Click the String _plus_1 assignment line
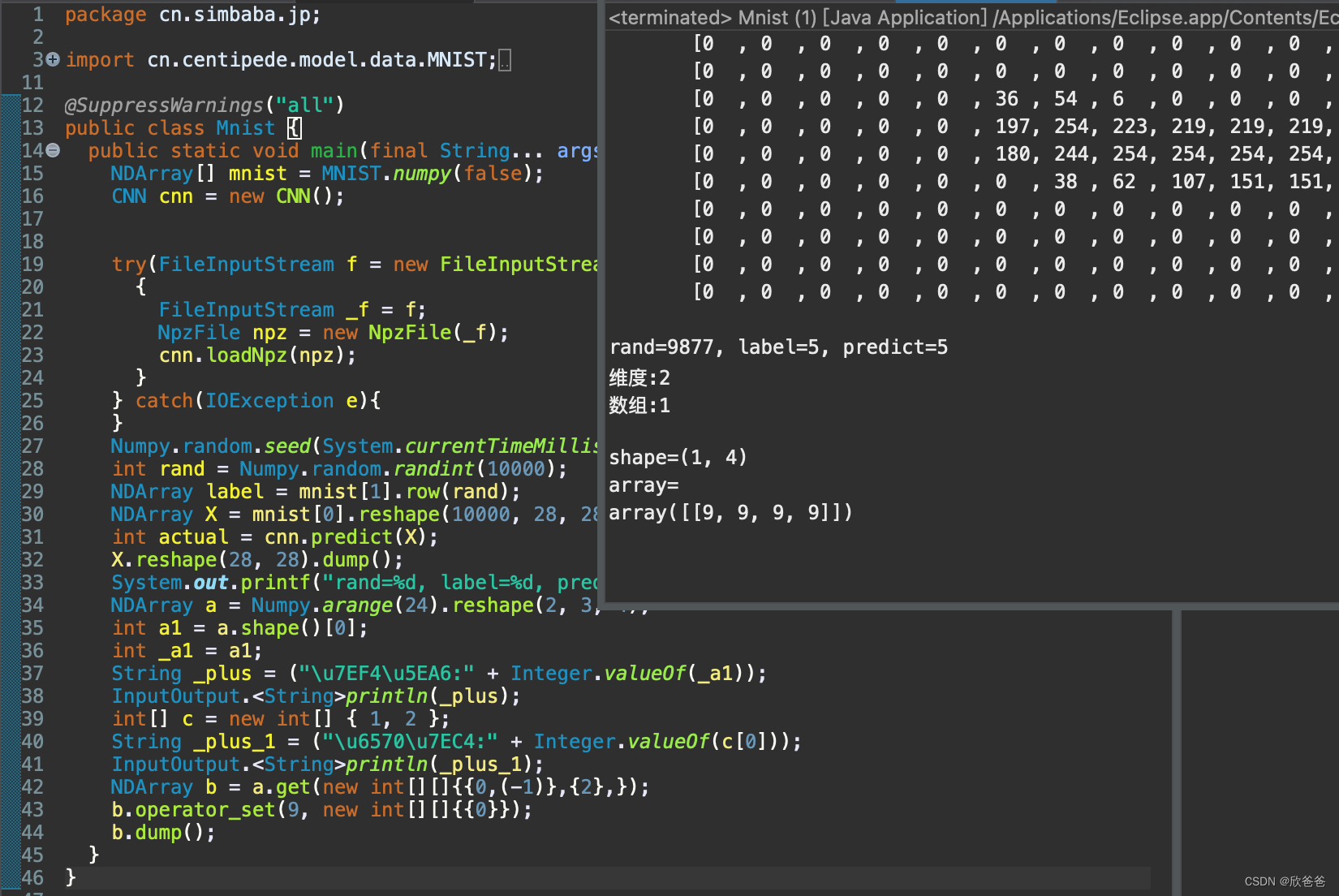1339x896 pixels. pyautogui.click(x=457, y=741)
